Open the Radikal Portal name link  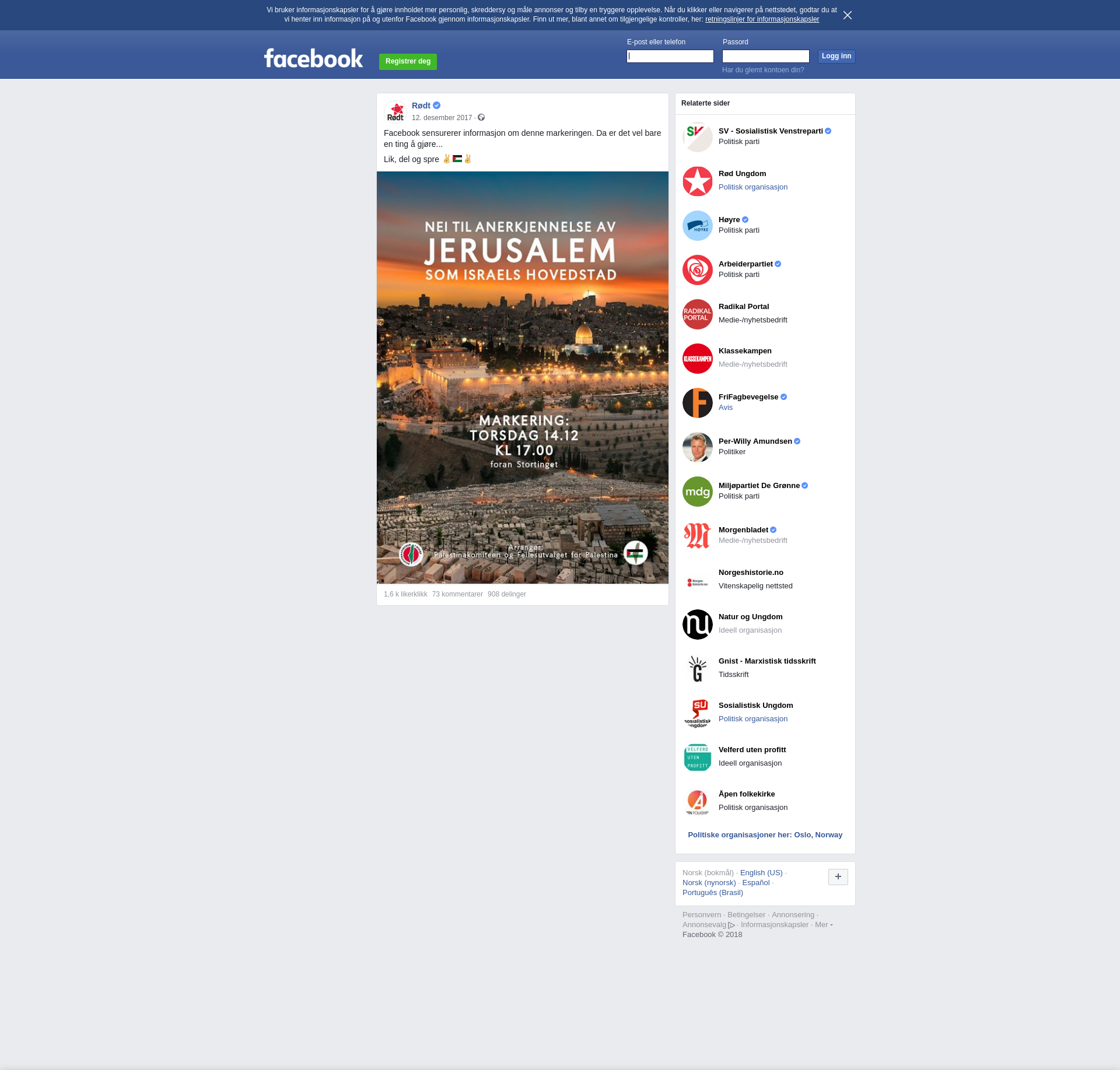tap(744, 307)
